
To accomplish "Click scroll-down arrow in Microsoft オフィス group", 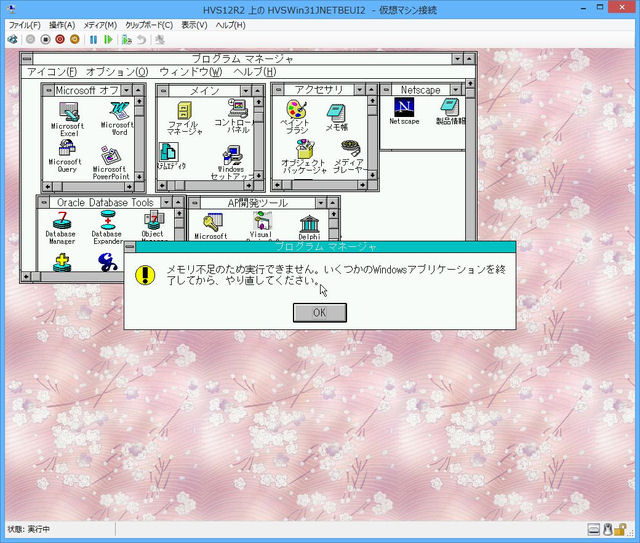I will pos(139,176).
